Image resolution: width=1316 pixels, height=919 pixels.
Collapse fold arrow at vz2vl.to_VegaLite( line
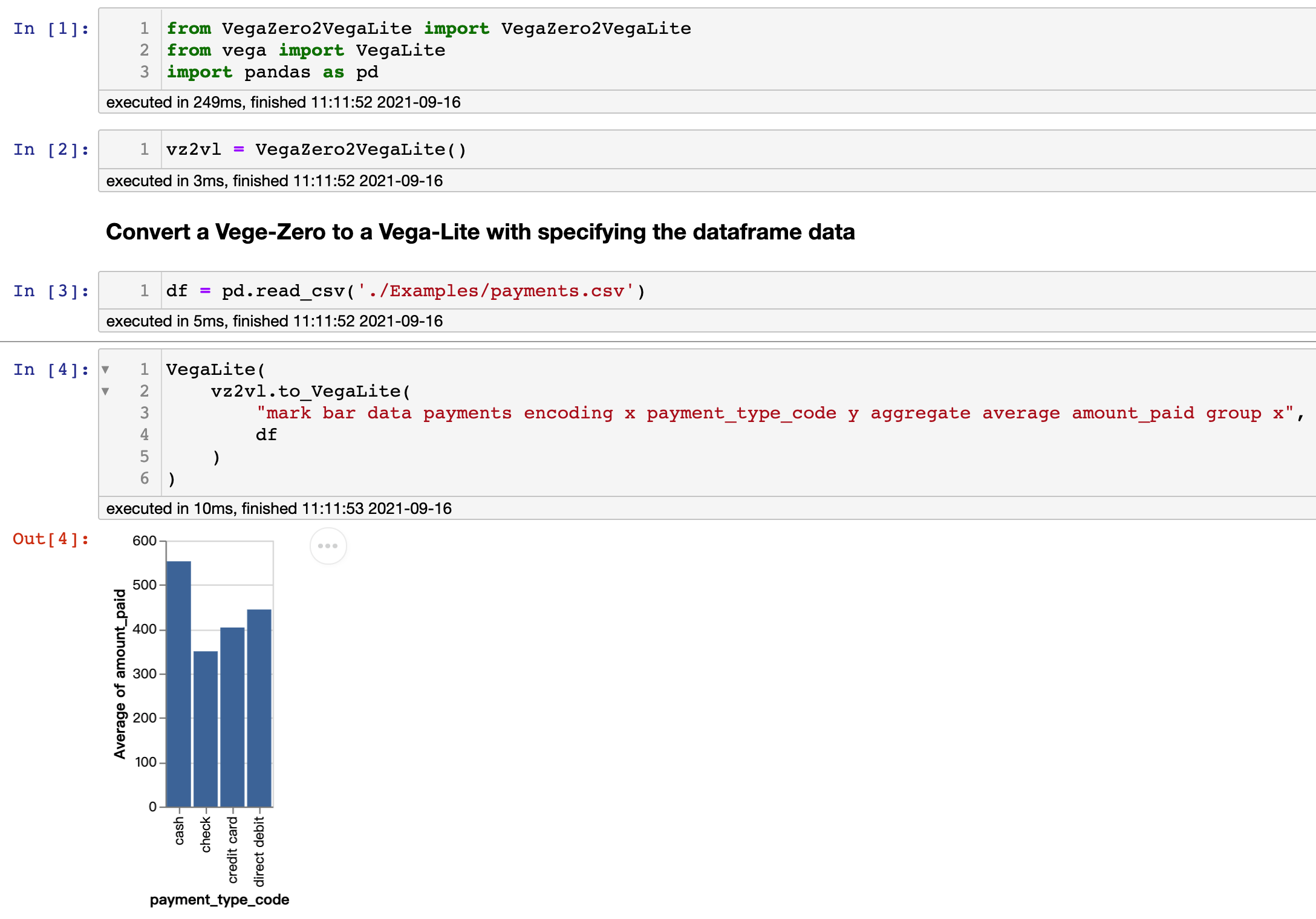tap(105, 391)
